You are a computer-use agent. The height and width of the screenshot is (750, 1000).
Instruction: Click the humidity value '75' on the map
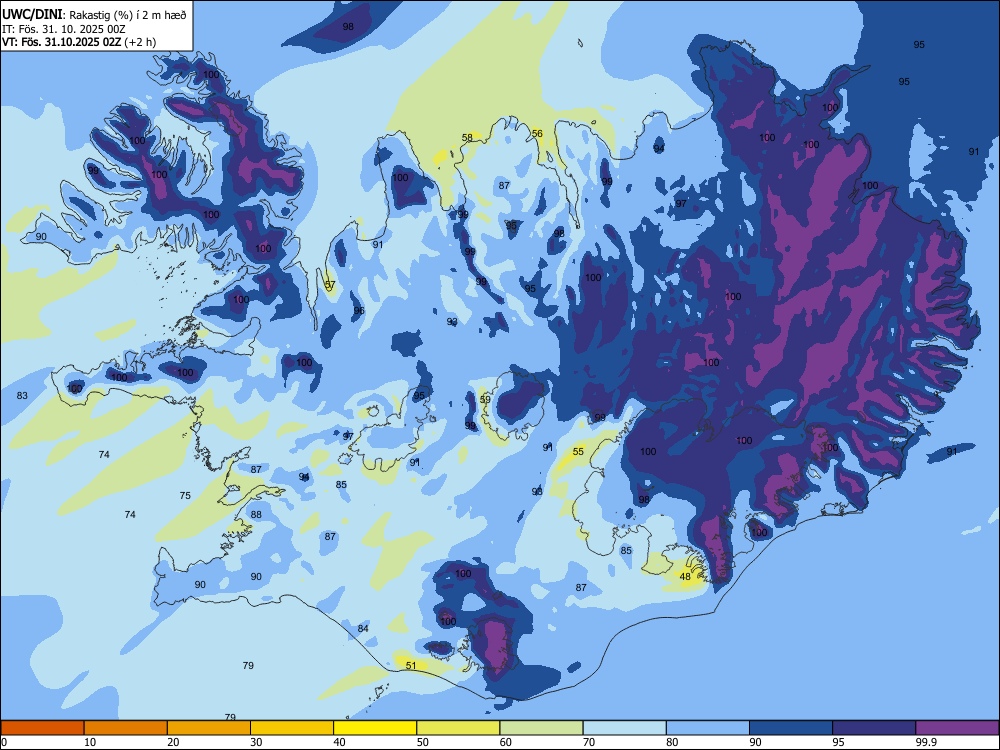185,496
